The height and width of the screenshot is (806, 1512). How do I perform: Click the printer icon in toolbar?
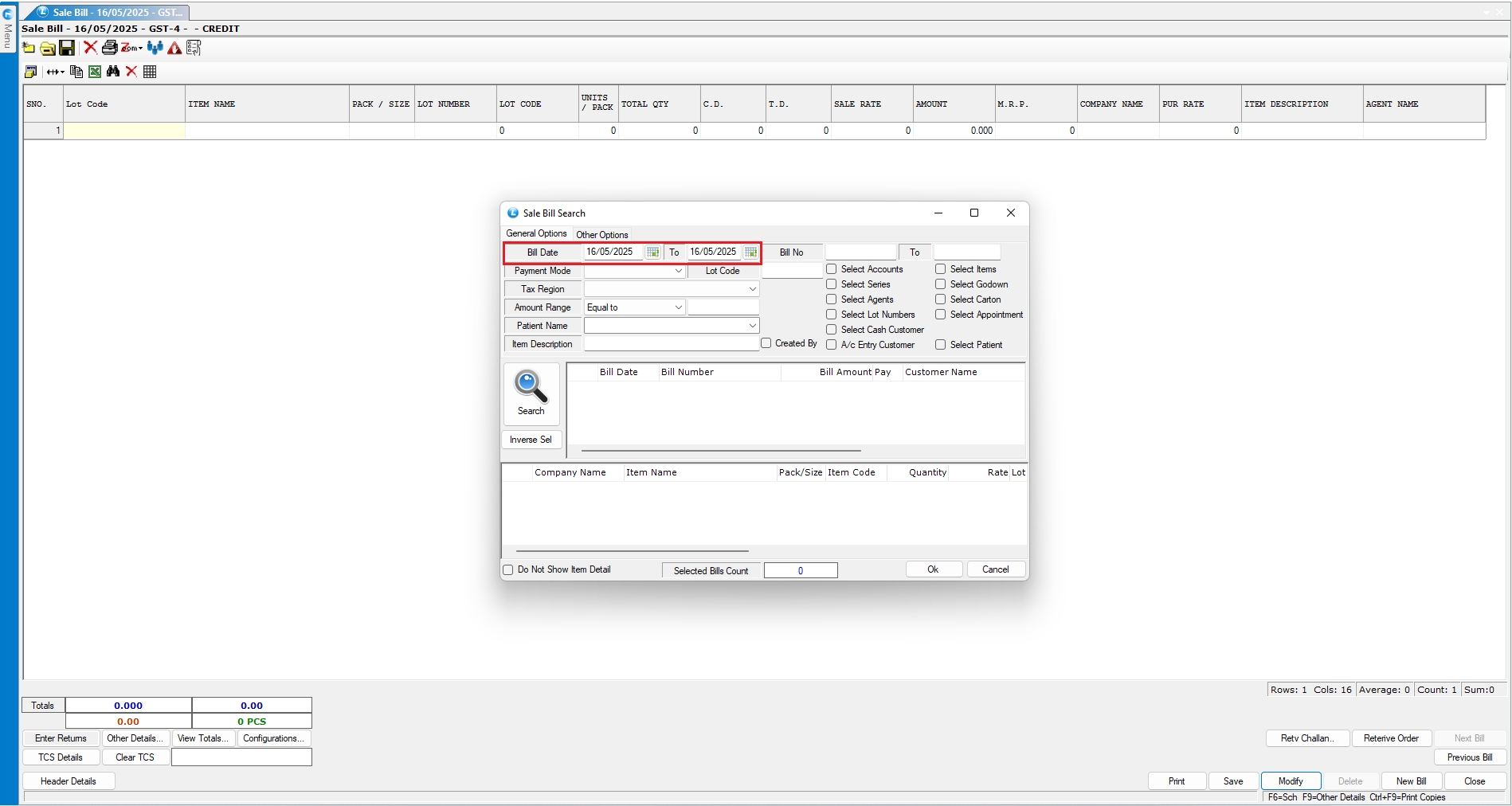coord(109,49)
